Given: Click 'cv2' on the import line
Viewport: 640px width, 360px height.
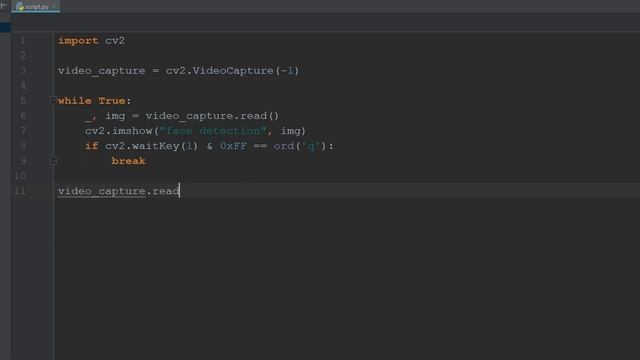Looking at the screenshot, I should point(115,40).
